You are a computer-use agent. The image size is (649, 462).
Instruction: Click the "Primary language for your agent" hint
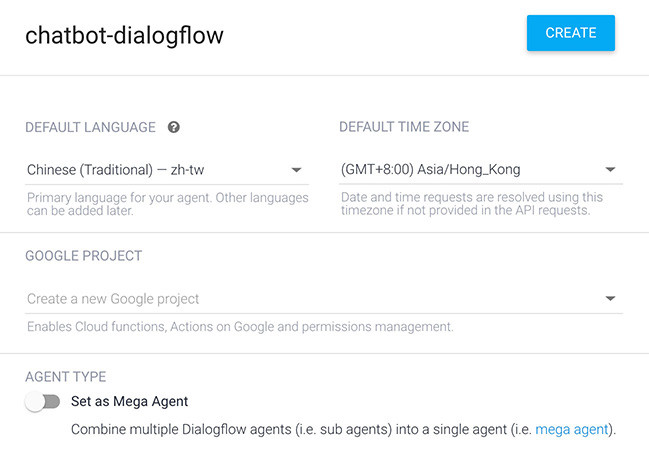[167, 204]
